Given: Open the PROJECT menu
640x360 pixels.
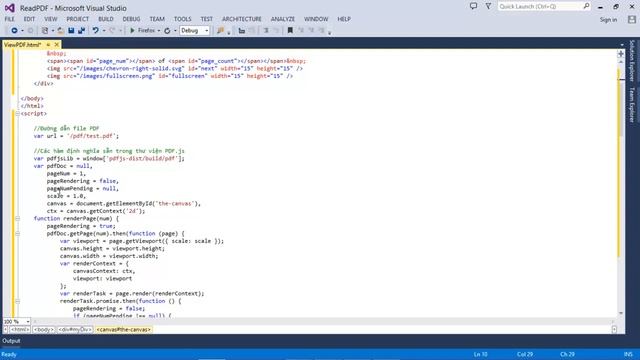Looking at the screenshot, I should 78,19.
